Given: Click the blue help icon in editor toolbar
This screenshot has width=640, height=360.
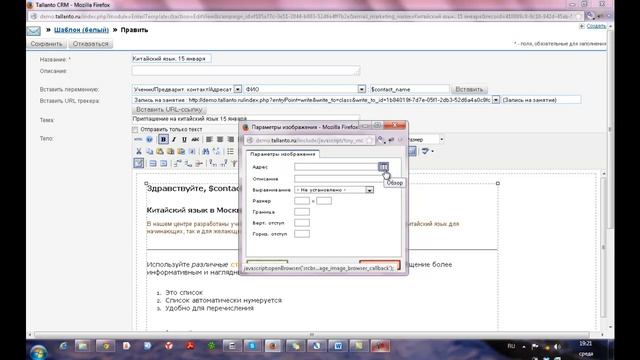Looking at the screenshot, I should [x=149, y=140].
